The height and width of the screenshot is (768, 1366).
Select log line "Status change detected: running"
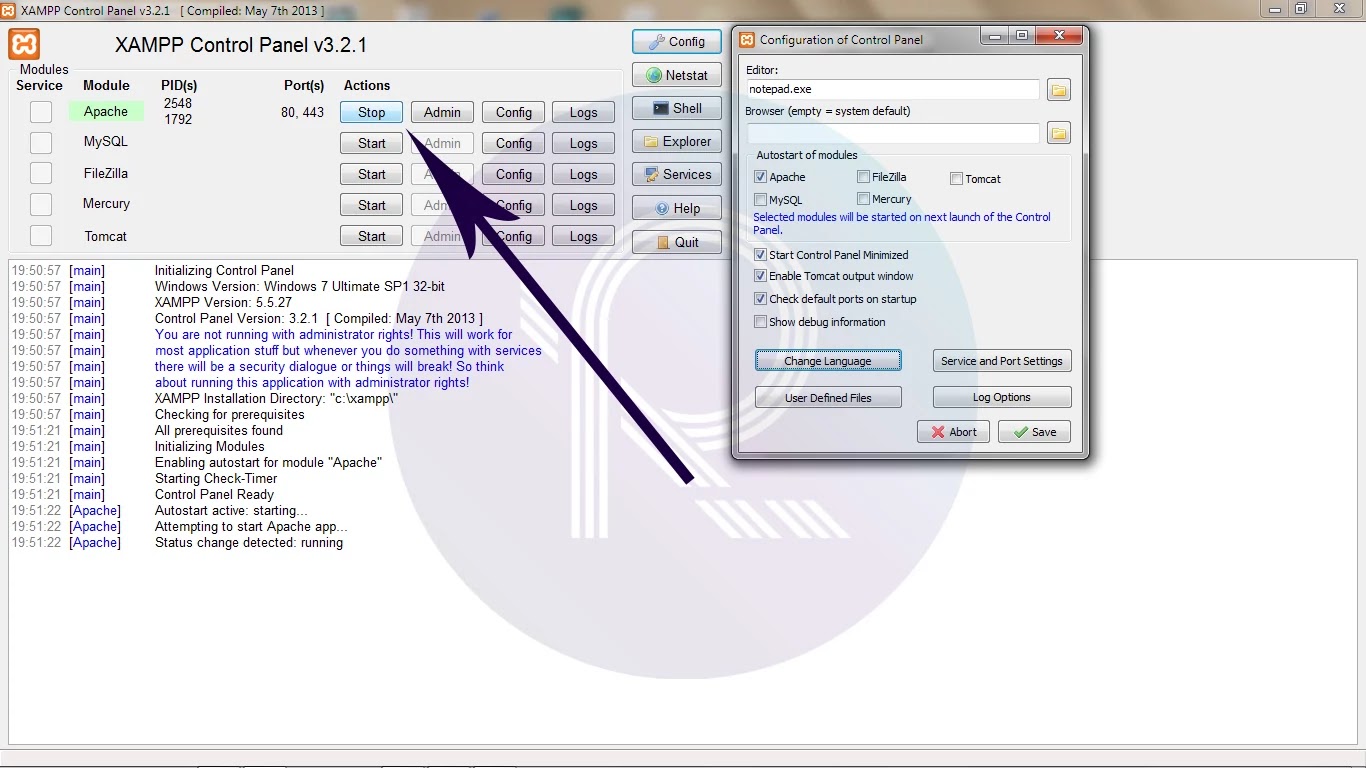click(x=249, y=542)
